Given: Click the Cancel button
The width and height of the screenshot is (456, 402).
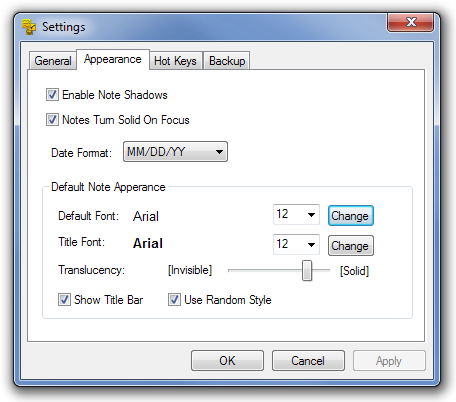Looking at the screenshot, I should pos(308,360).
